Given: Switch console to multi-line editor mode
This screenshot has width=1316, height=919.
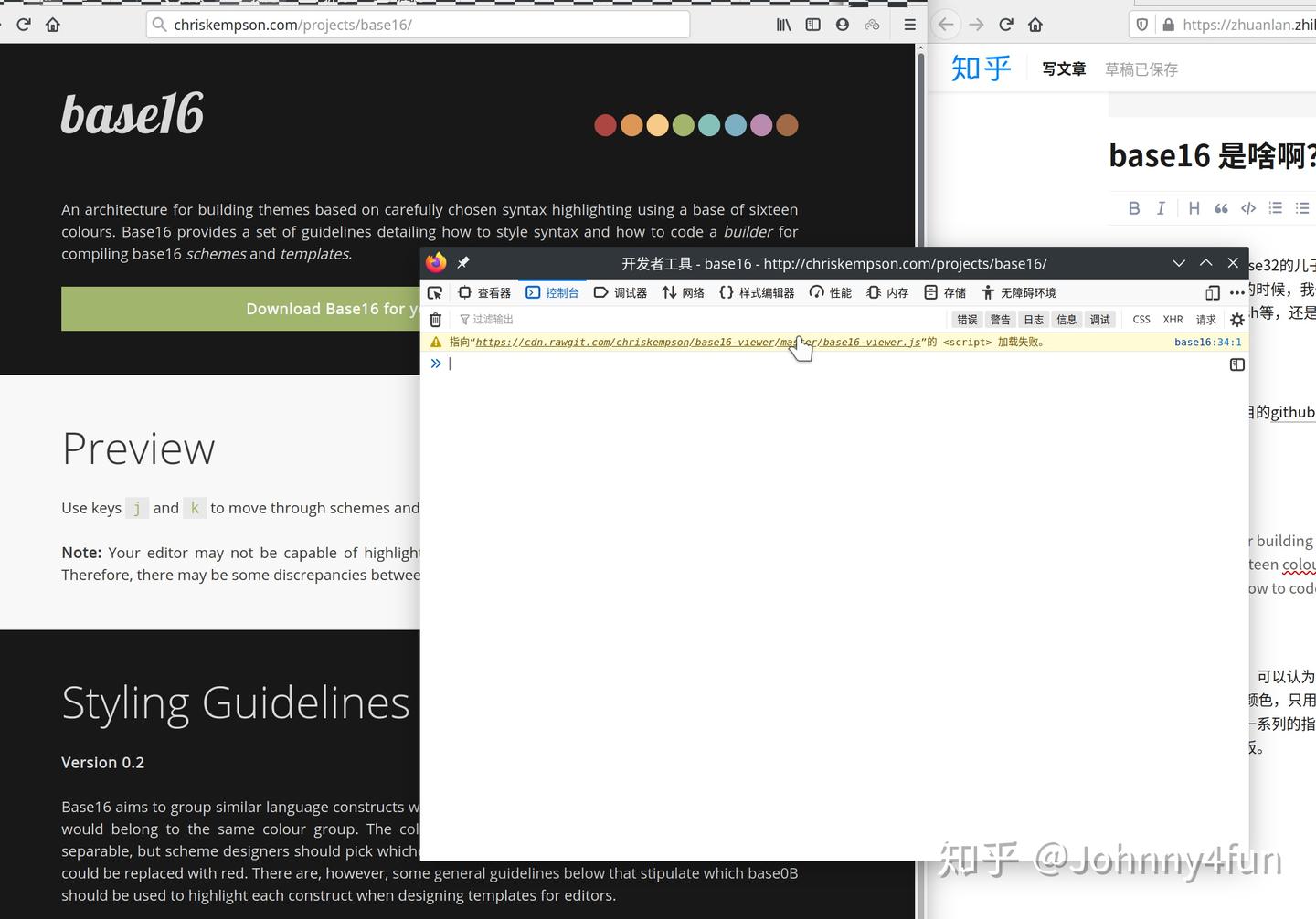Looking at the screenshot, I should [1237, 364].
